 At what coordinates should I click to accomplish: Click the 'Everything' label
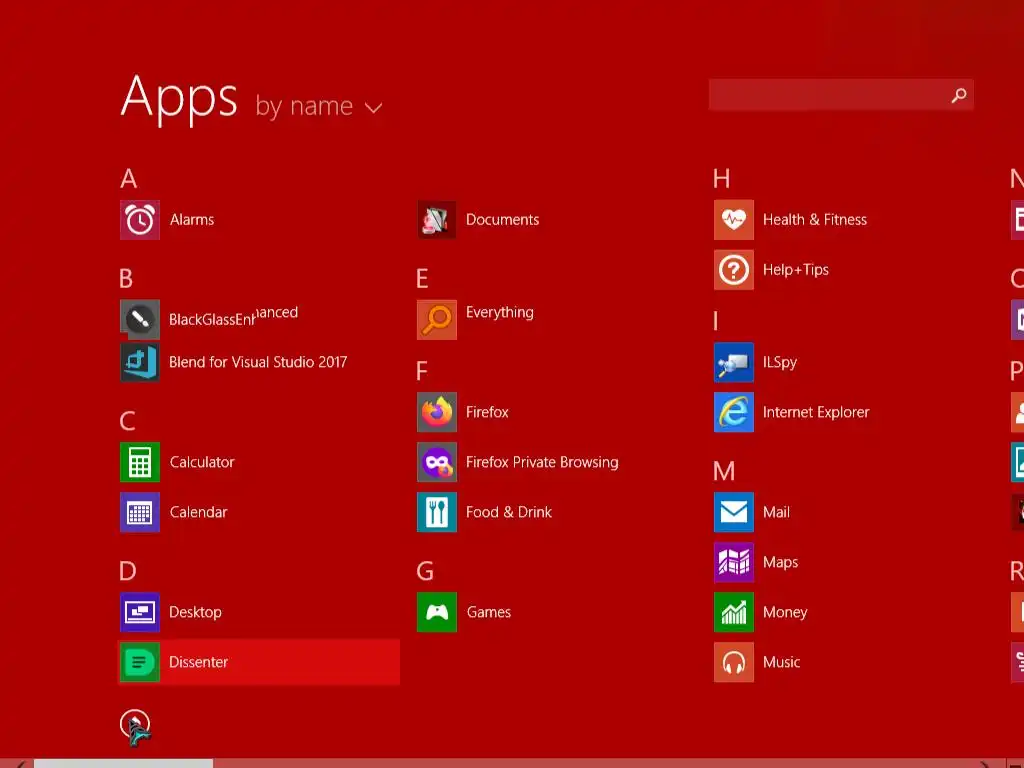pyautogui.click(x=500, y=313)
